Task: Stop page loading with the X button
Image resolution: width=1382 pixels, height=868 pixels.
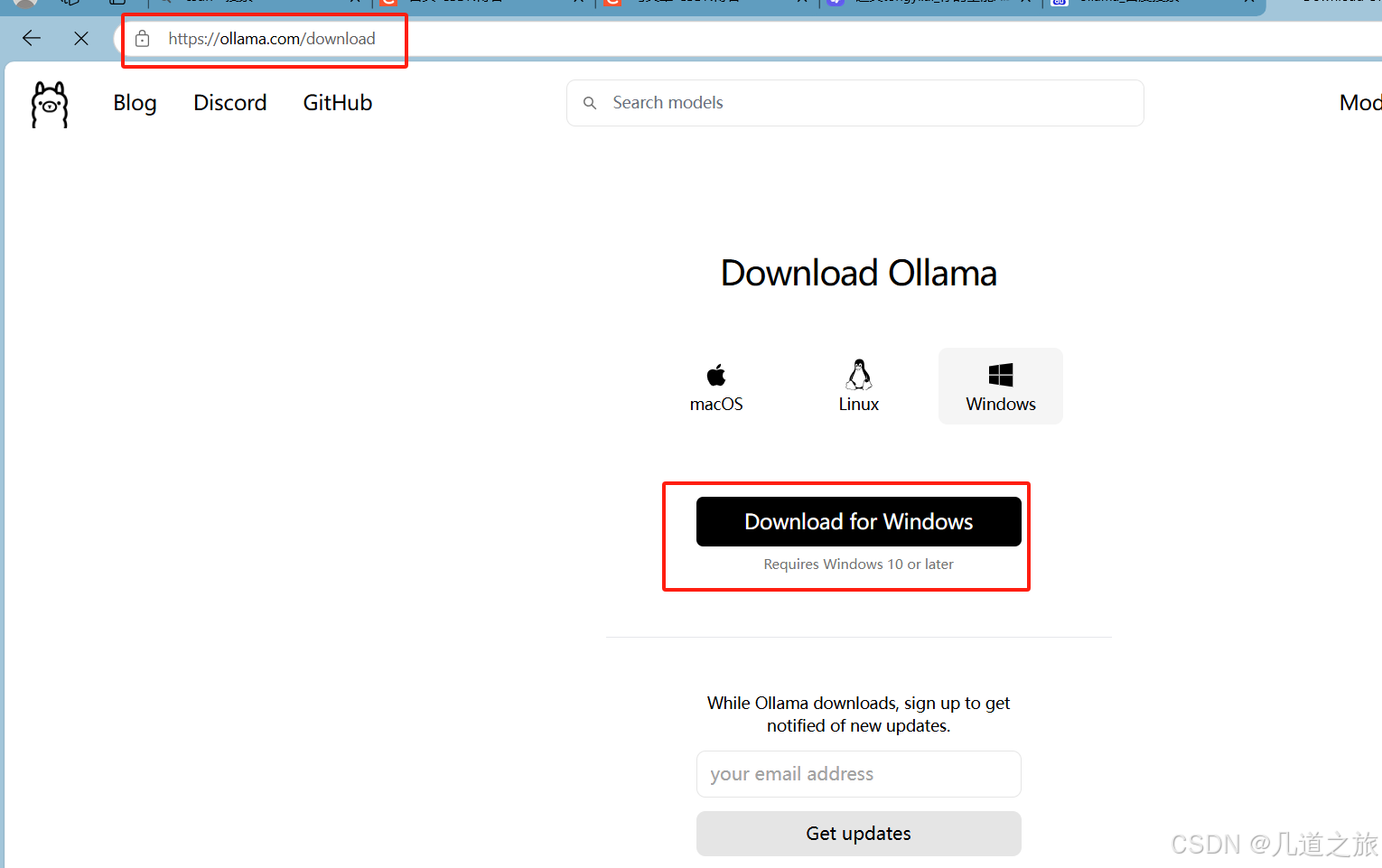Action: (x=81, y=38)
